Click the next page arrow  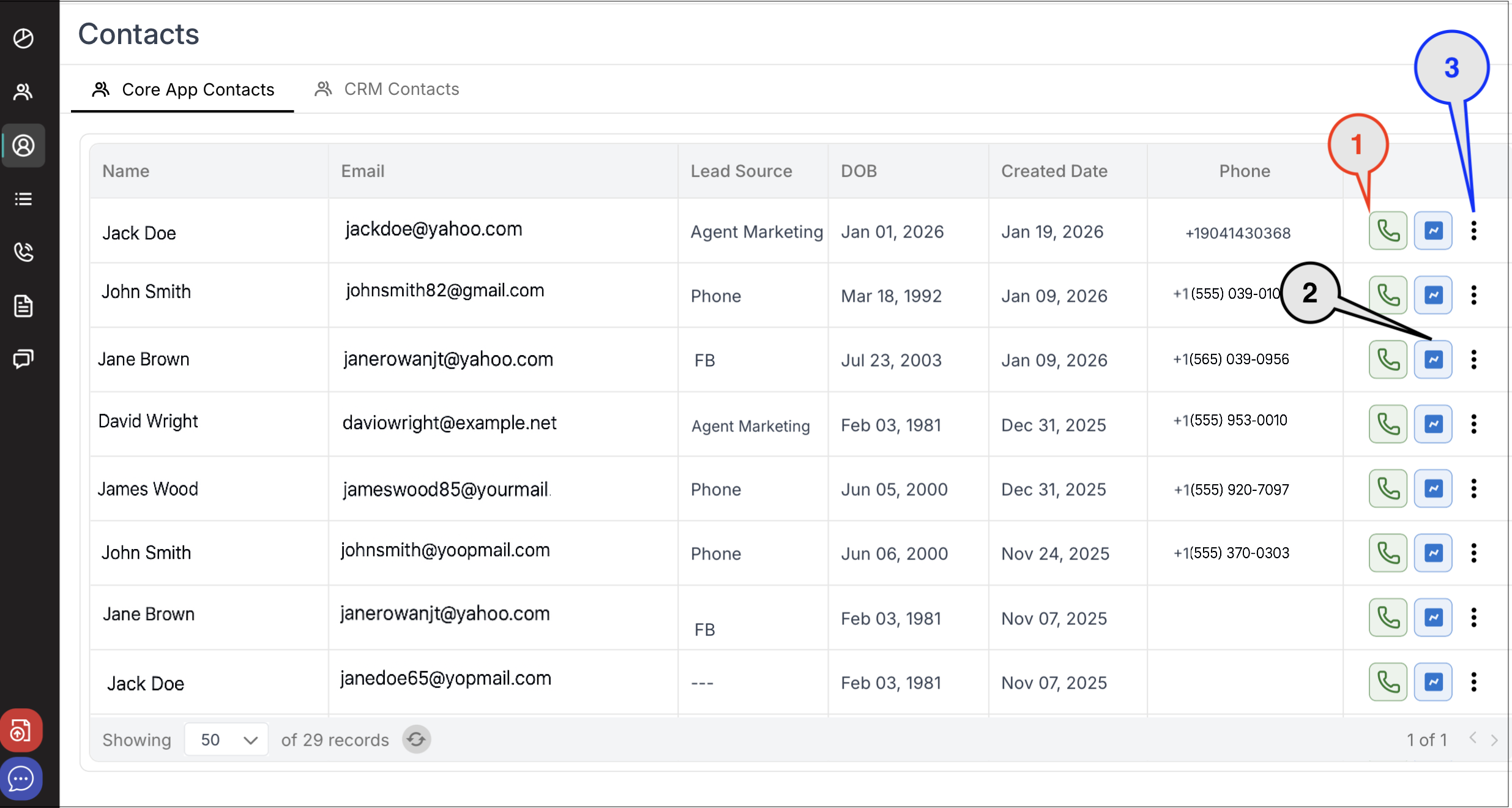1494,739
